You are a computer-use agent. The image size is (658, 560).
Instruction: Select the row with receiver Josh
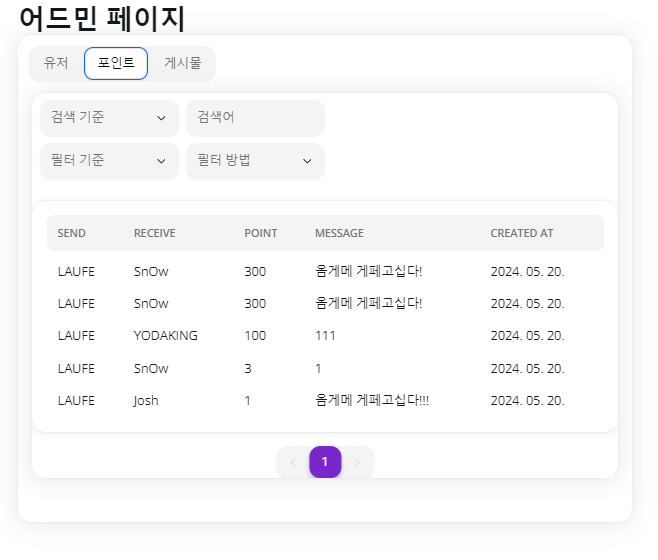click(325, 400)
